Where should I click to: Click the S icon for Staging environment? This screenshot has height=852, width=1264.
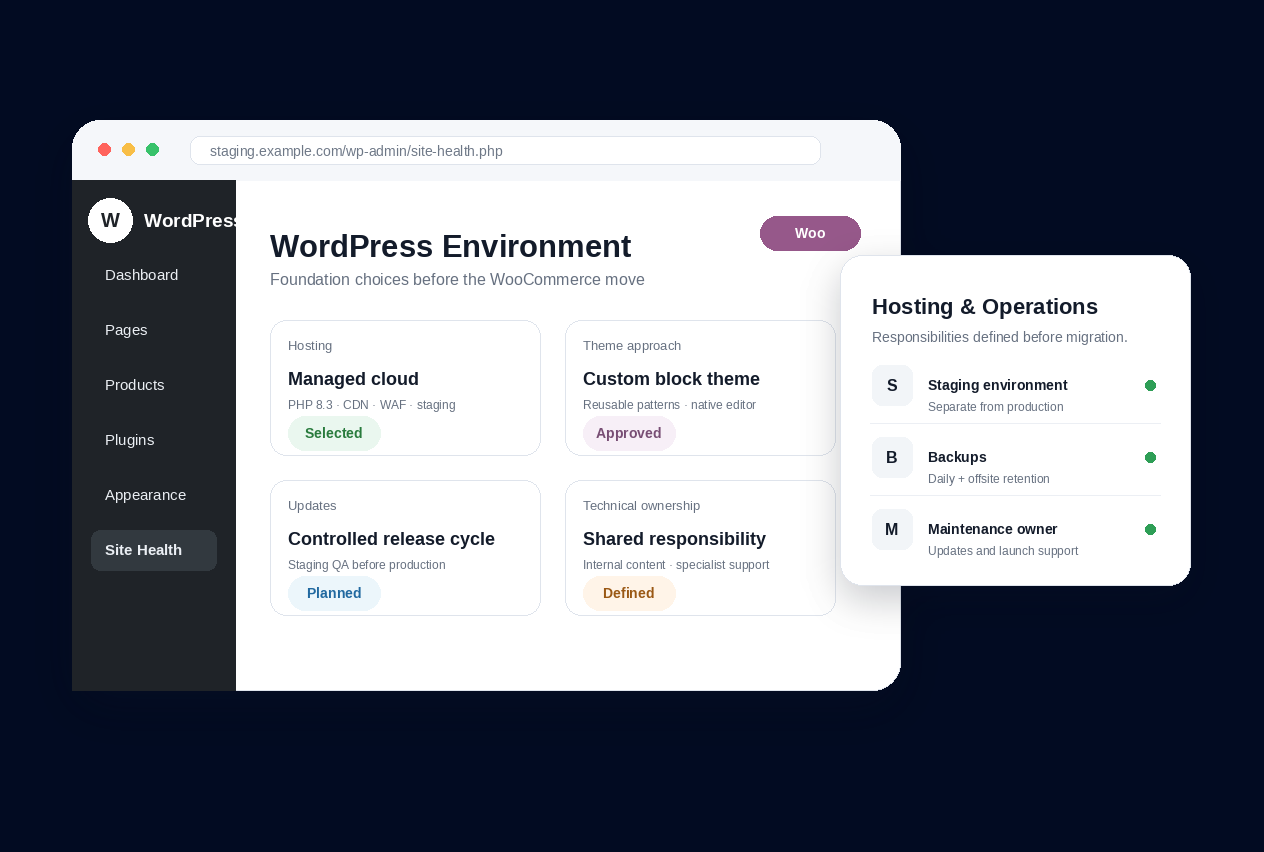pos(892,385)
